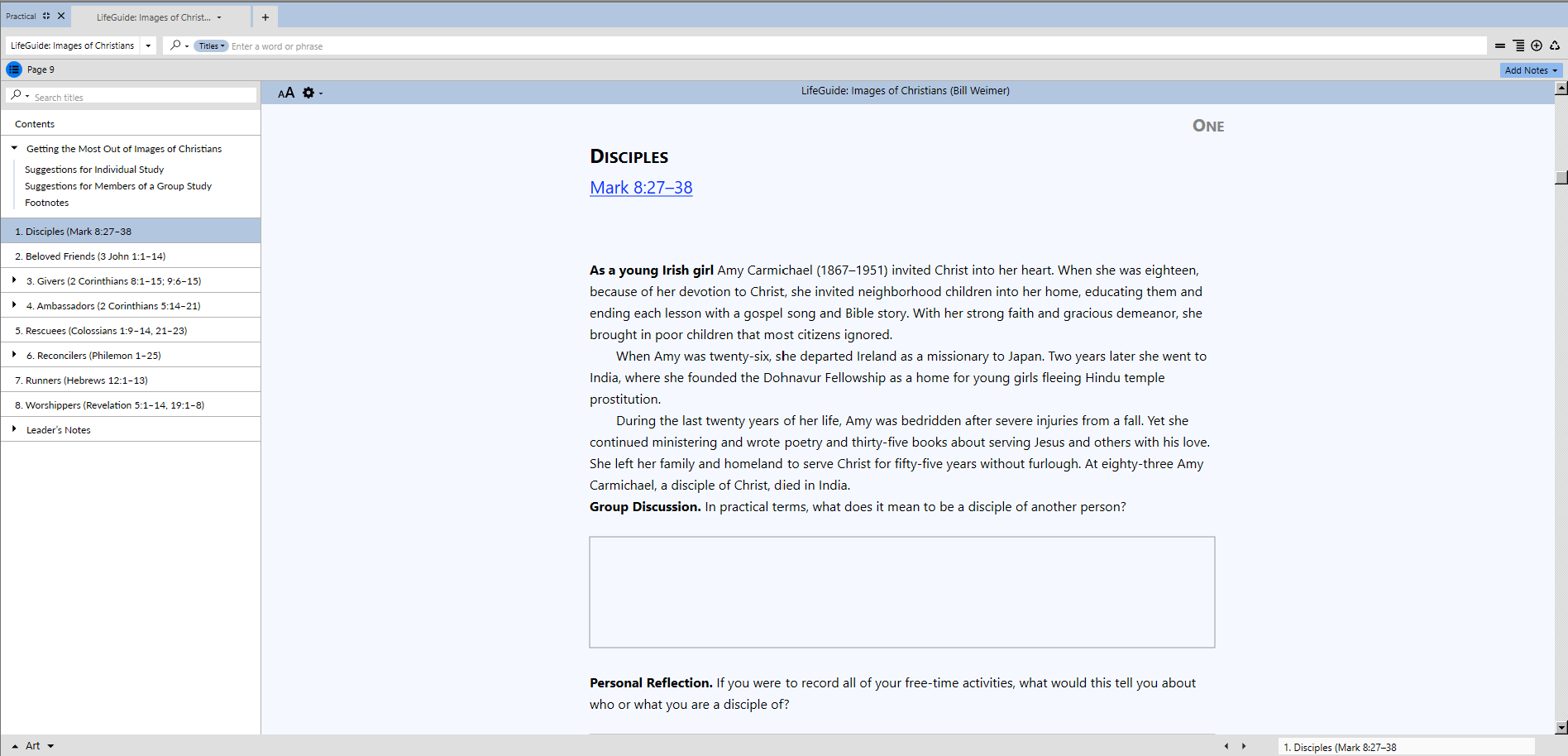
Task: Open the book title selector dropdown arrow
Action: 148,46
